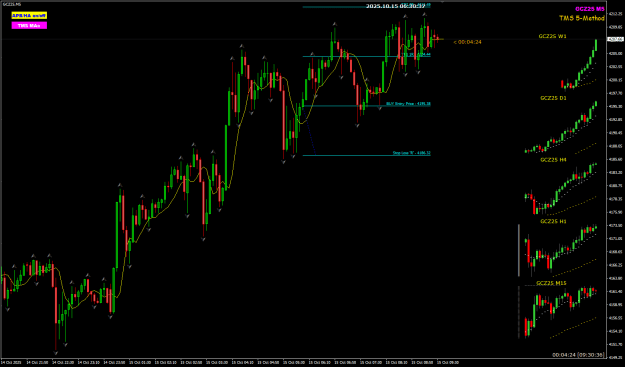Click the '14 Oct 2025' date on time axis
Screen dimensions: 625x367
[10, 363]
